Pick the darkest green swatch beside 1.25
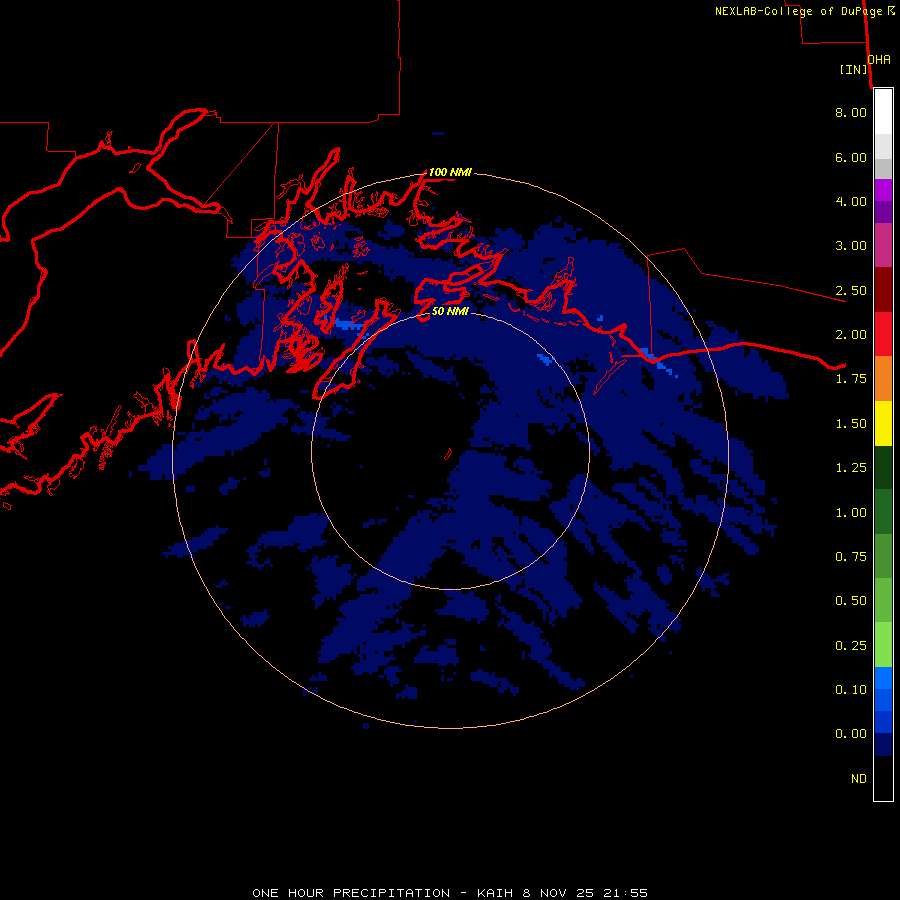 [883, 467]
